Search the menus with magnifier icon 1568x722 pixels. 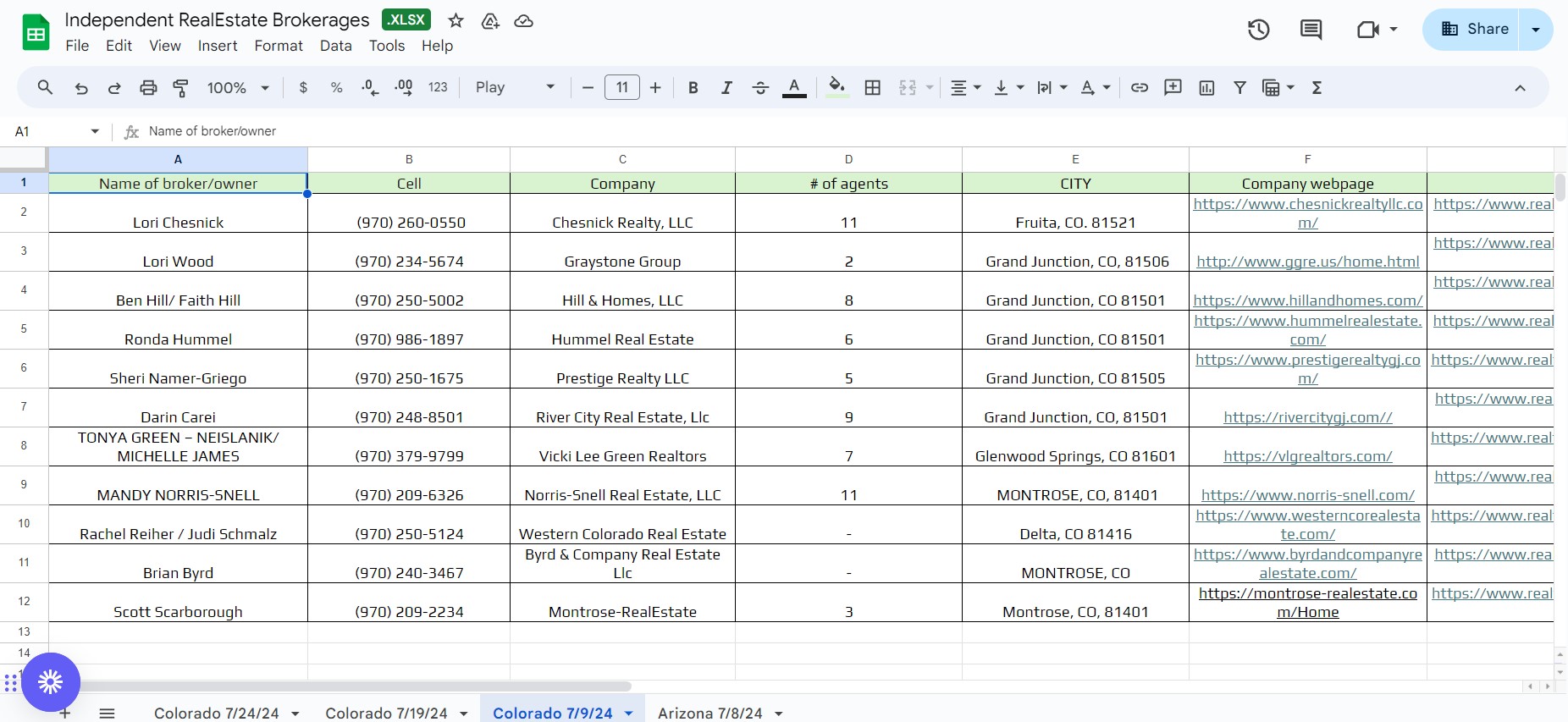click(x=45, y=87)
